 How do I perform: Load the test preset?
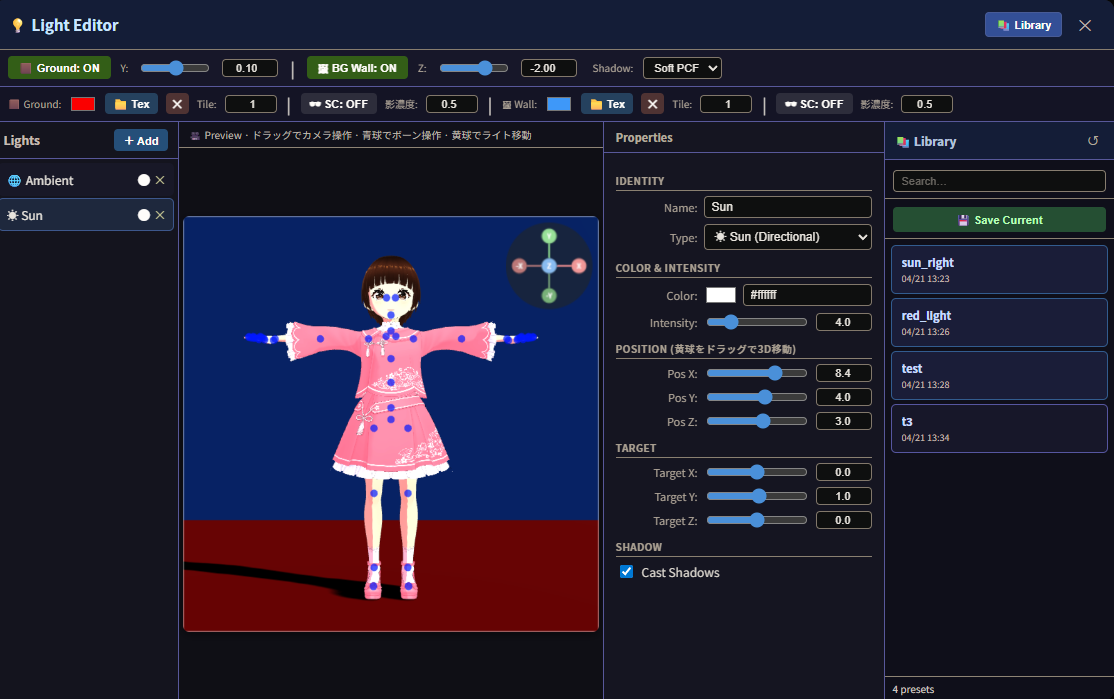pos(999,376)
